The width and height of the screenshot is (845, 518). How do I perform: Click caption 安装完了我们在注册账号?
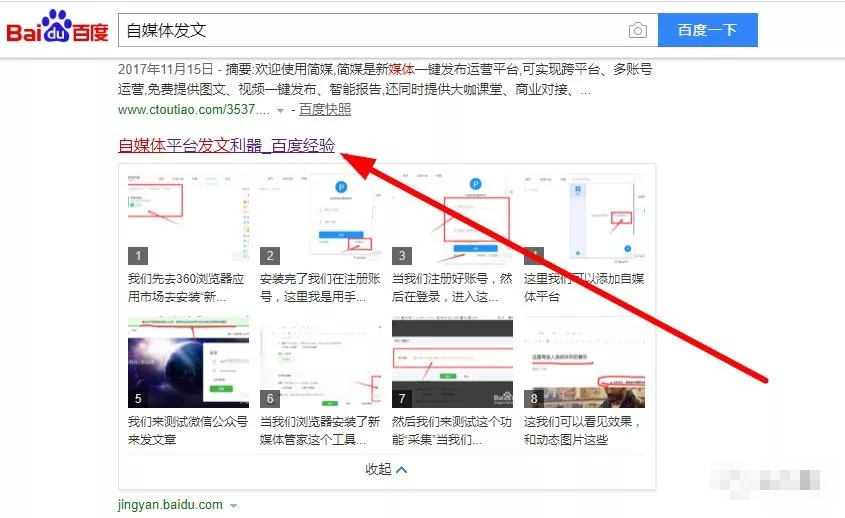pyautogui.click(x=320, y=287)
